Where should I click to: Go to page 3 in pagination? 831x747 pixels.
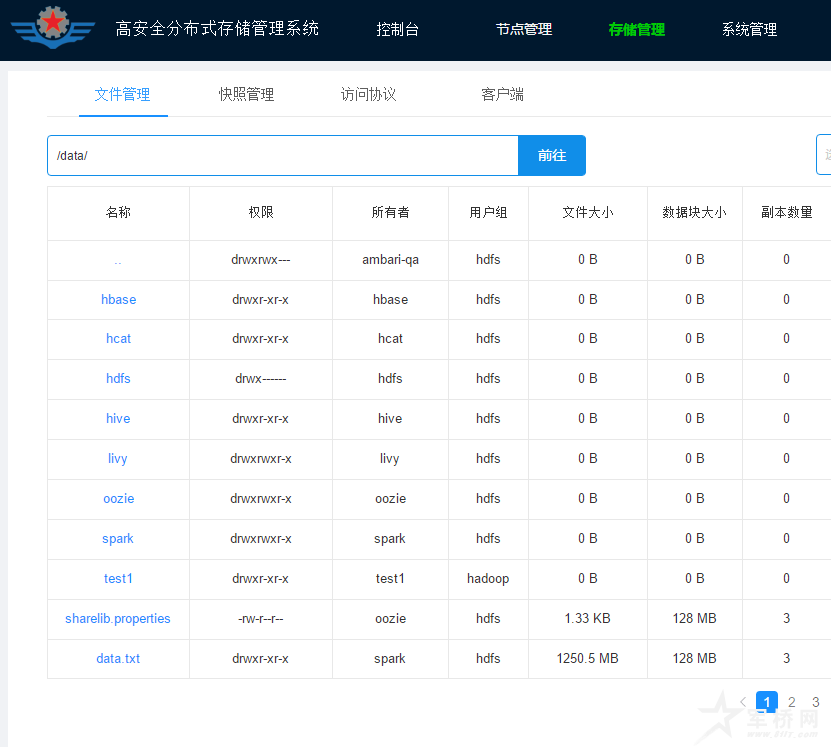point(816,702)
